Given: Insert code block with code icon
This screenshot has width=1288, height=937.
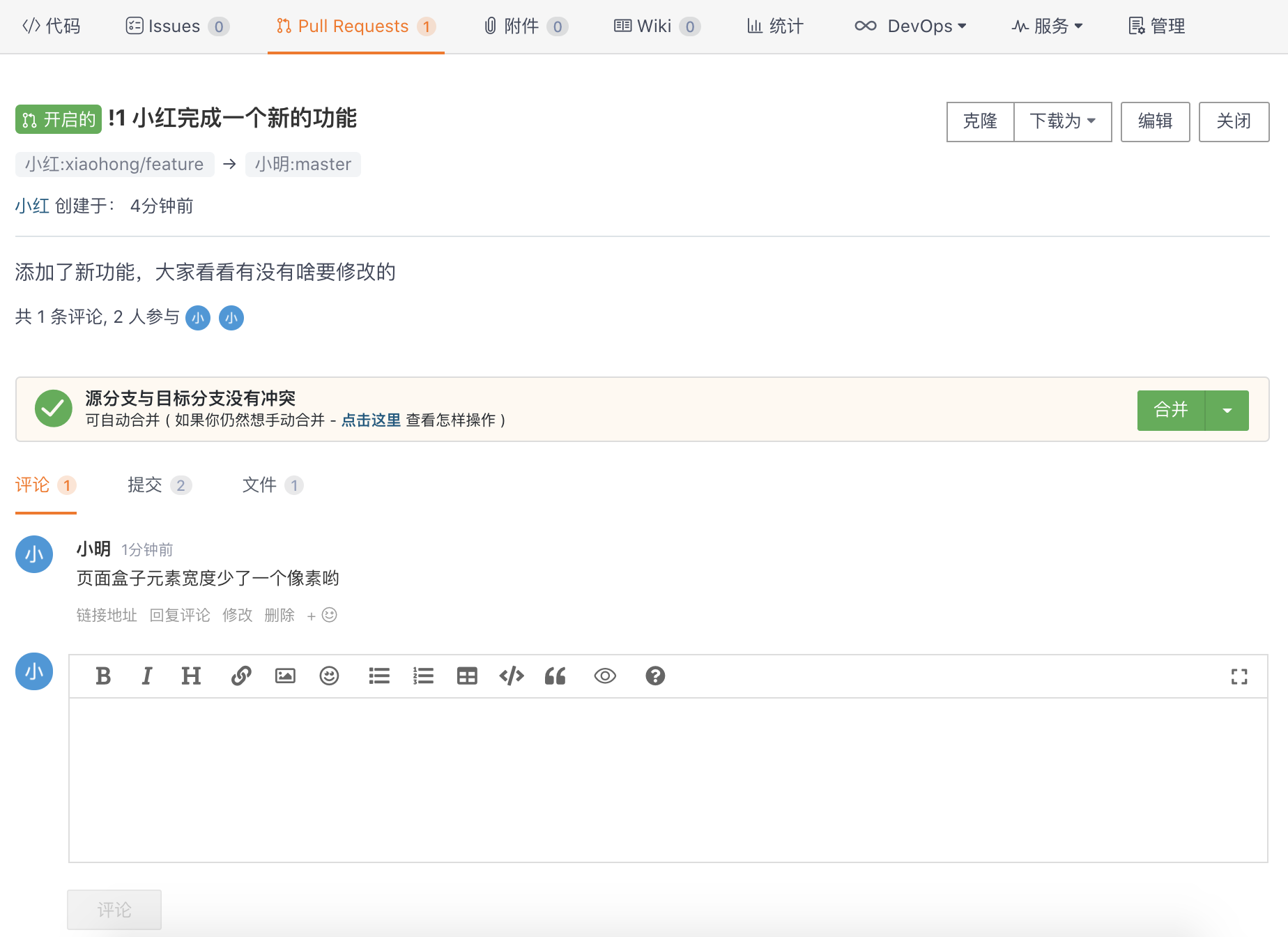Looking at the screenshot, I should 511,676.
